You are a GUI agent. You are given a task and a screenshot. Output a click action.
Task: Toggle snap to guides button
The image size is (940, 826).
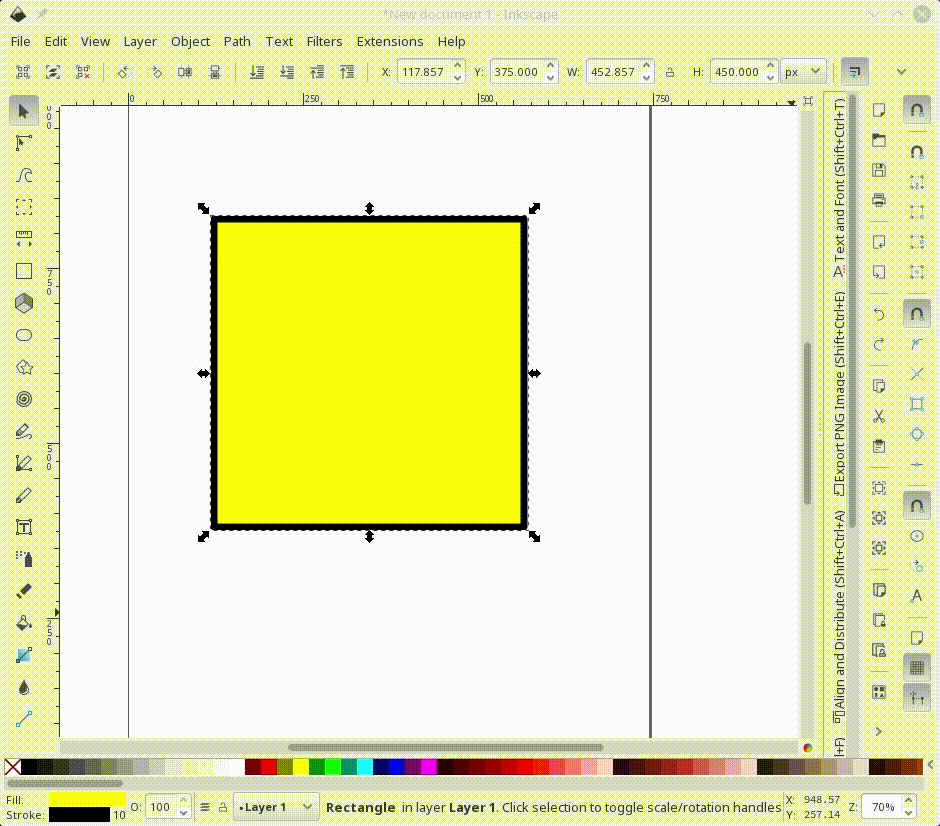click(x=917, y=698)
